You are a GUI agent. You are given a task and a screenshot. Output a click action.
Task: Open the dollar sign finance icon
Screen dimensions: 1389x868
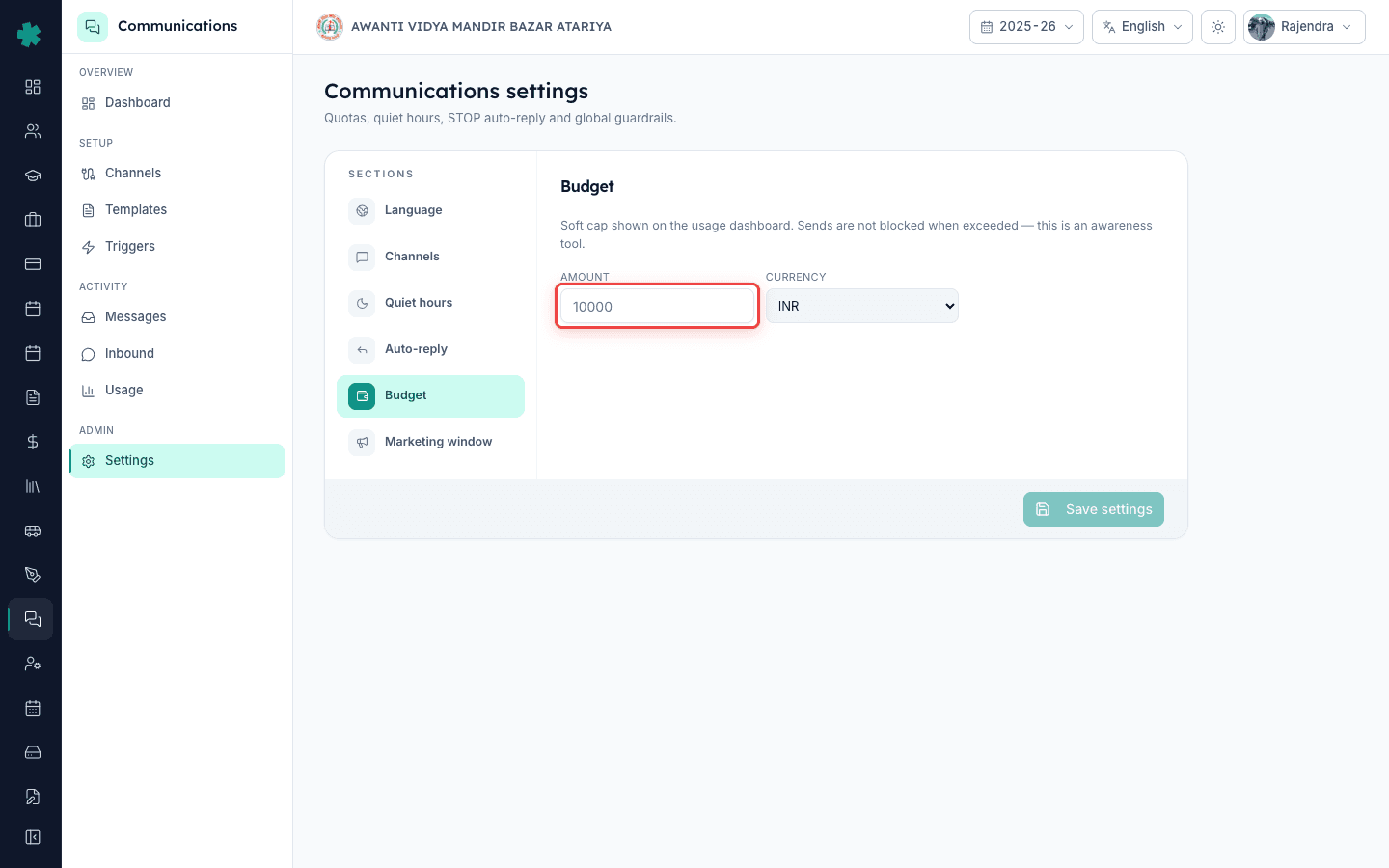tap(33, 442)
